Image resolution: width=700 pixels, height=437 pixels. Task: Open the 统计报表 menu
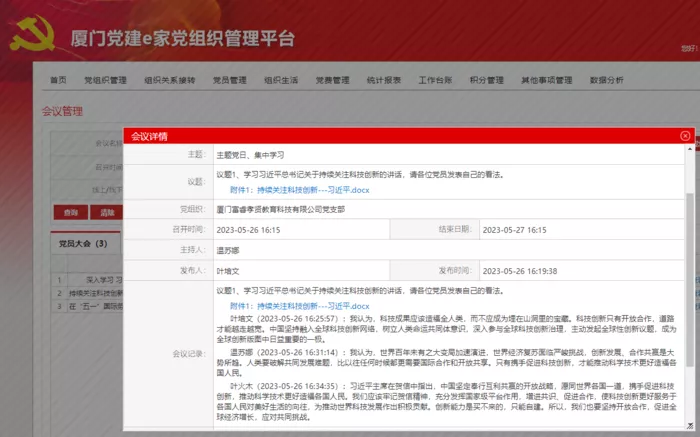point(383,80)
